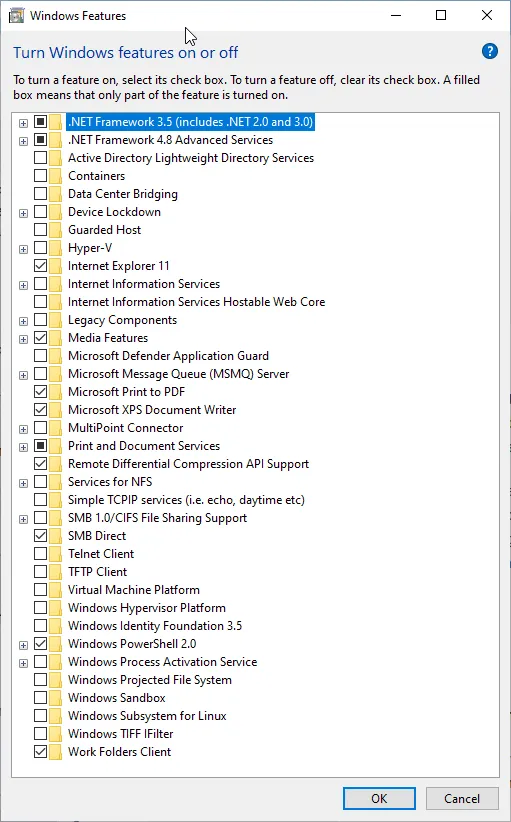This screenshot has height=822, width=511.
Task: Select Windows Identity Foundation 3.5 label
Action: tap(155, 626)
